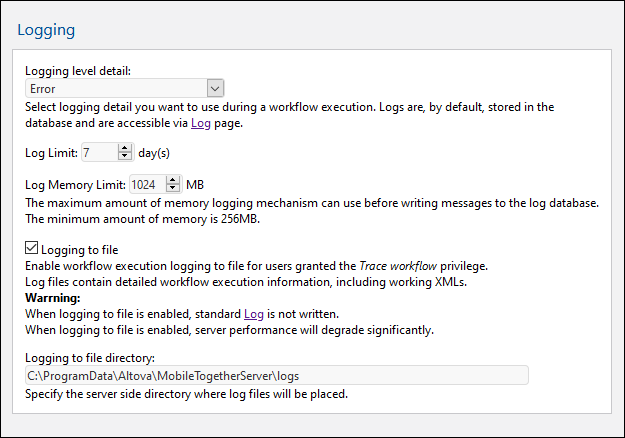Viewport: 625px width, 438px height.
Task: Click inside the Log Limit value field
Action: [x=98, y=153]
